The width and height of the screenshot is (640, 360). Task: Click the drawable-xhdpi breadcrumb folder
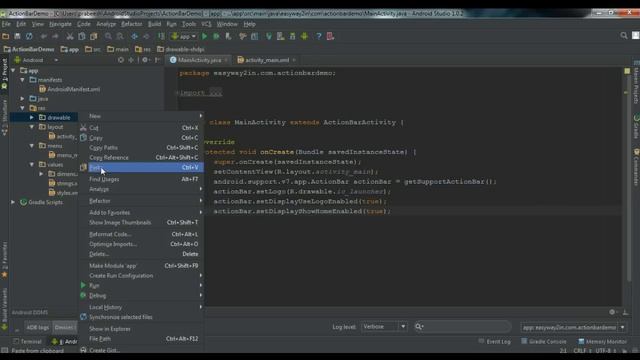pos(180,49)
